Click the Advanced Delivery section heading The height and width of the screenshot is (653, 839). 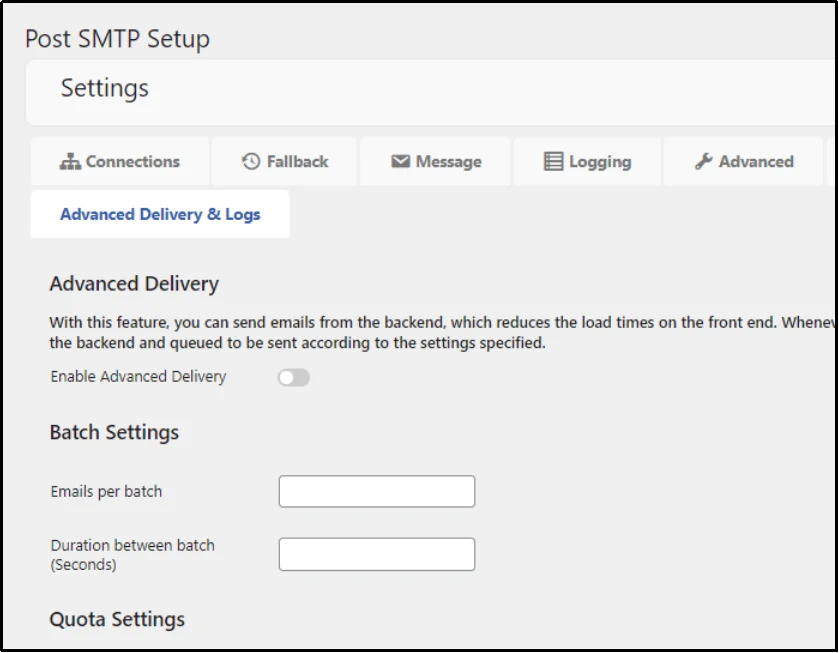pos(134,284)
